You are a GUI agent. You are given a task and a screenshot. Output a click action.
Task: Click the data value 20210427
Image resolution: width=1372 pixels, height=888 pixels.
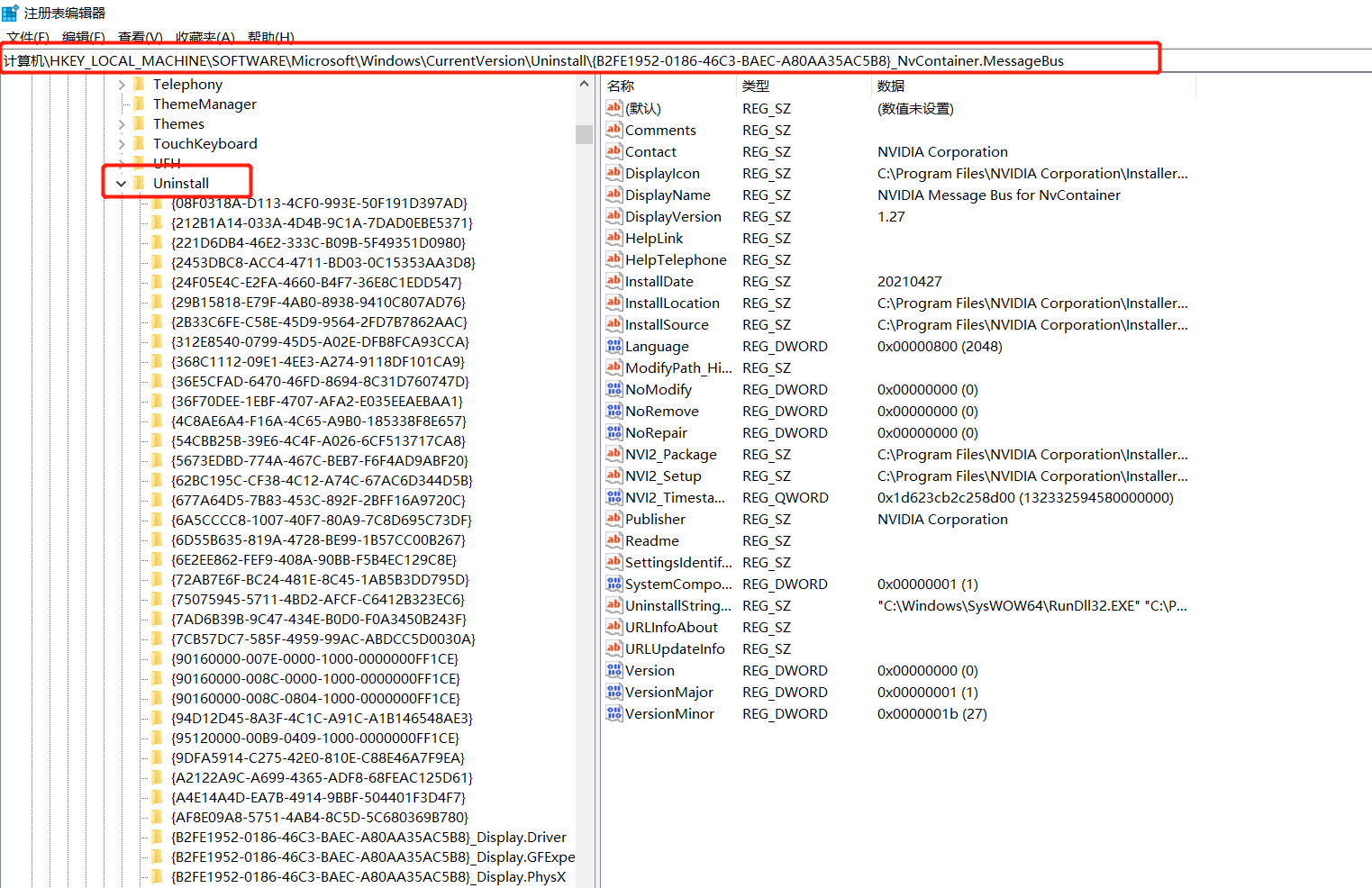point(910,282)
